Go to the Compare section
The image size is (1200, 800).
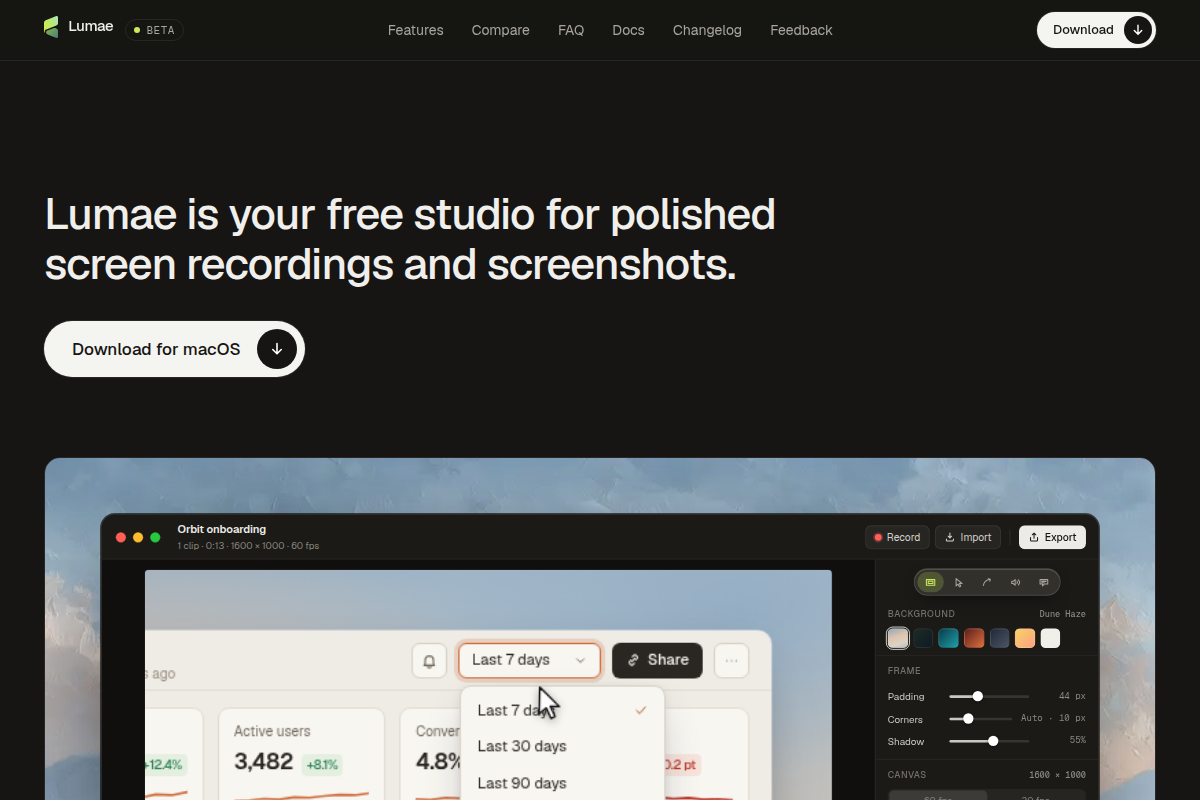click(500, 30)
